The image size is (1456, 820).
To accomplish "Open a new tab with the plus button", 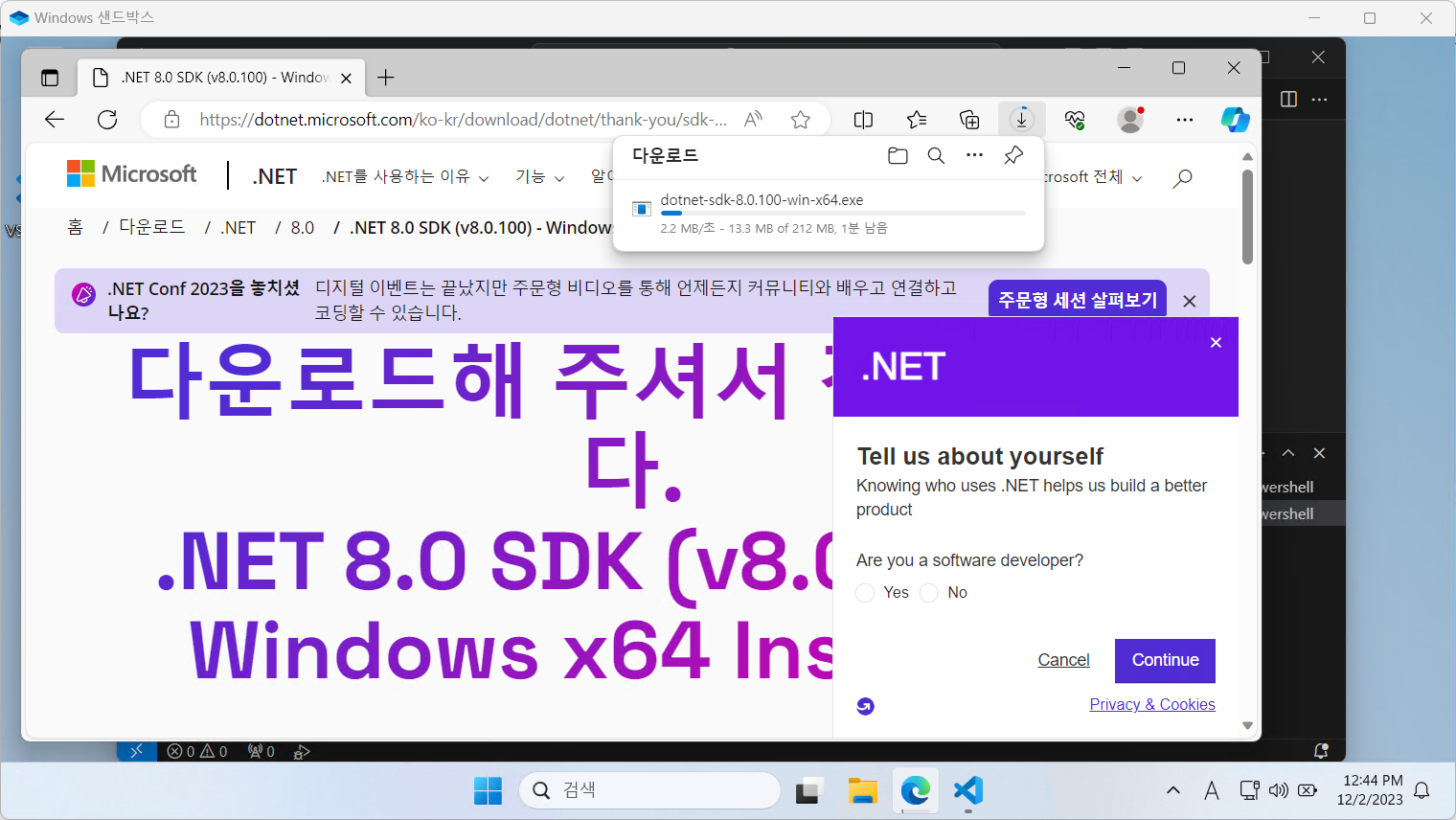I will (x=386, y=78).
